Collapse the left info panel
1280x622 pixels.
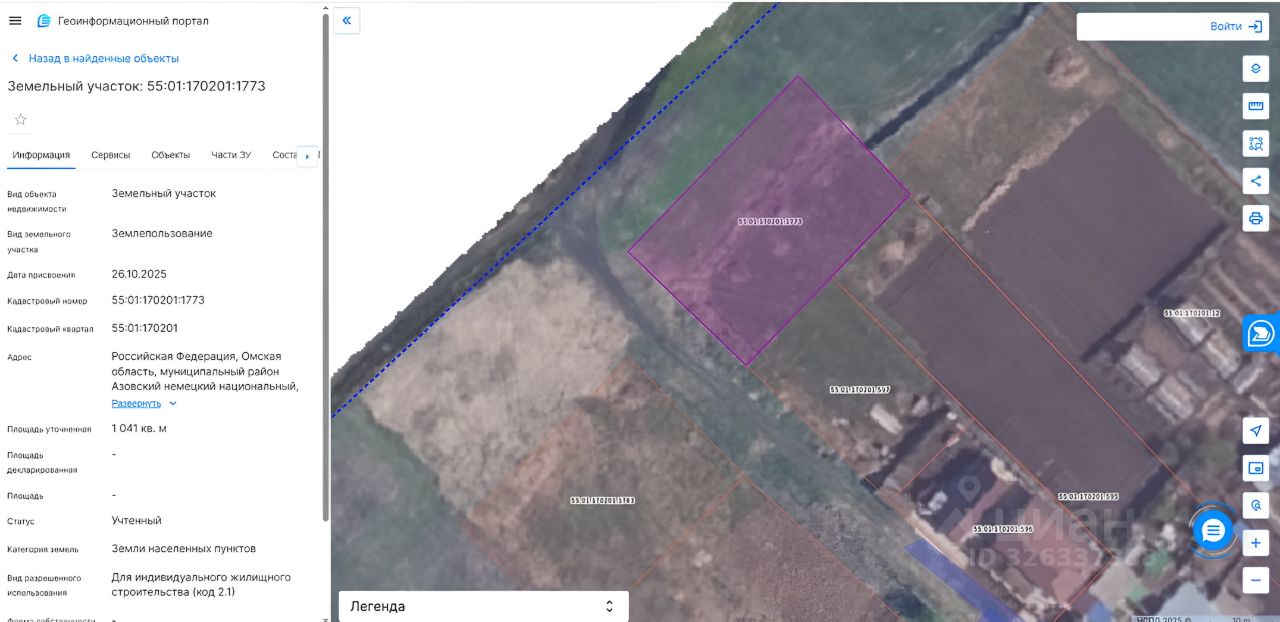point(347,21)
